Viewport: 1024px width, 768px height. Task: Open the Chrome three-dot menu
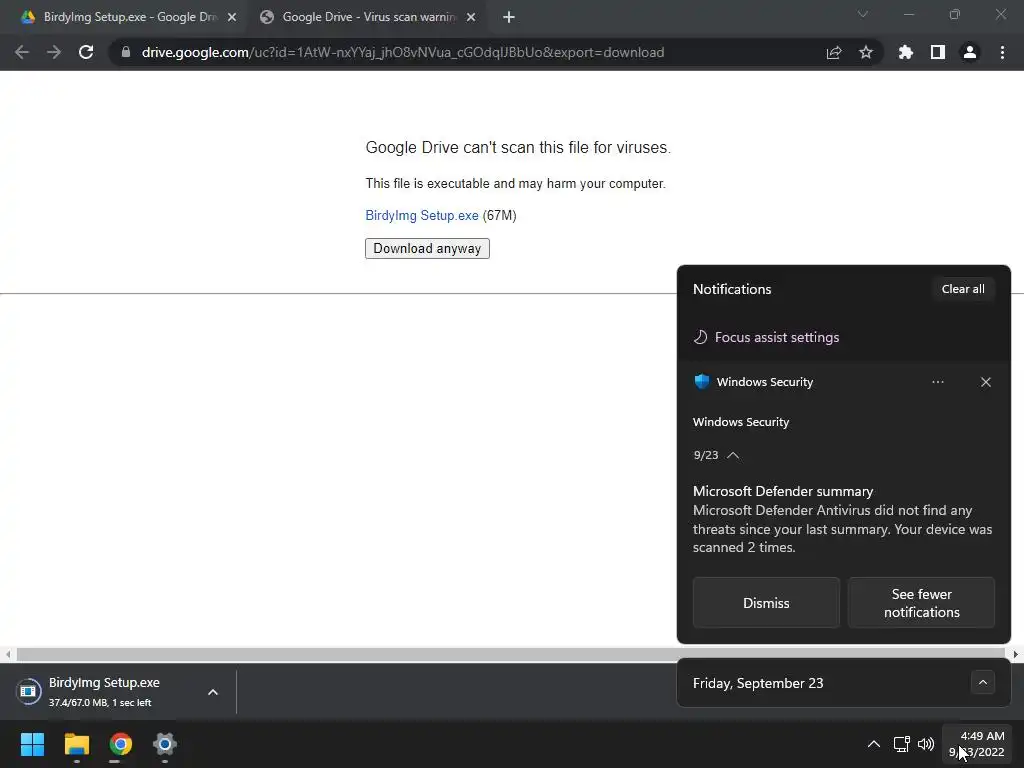[1002, 52]
